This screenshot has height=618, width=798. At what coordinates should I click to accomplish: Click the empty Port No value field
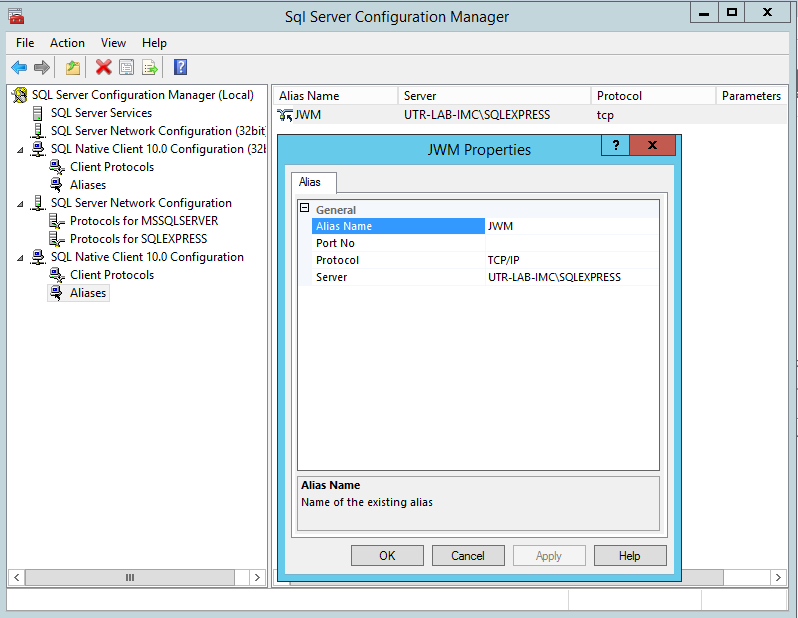click(572, 243)
